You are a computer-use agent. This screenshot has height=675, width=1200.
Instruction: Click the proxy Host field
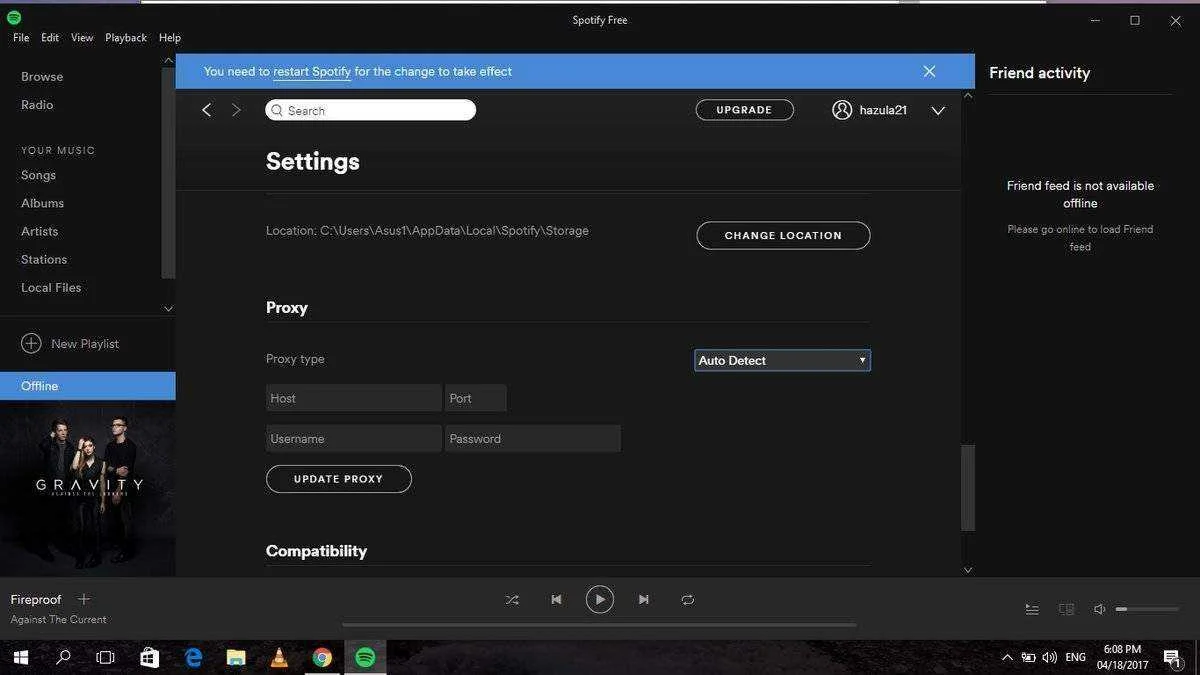click(354, 398)
